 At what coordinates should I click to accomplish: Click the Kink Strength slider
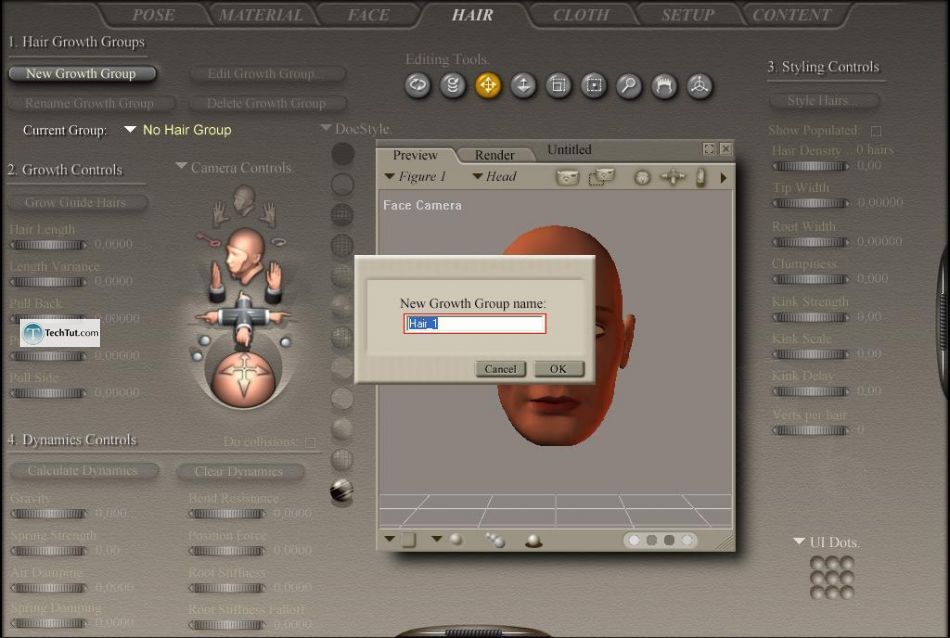click(810, 317)
